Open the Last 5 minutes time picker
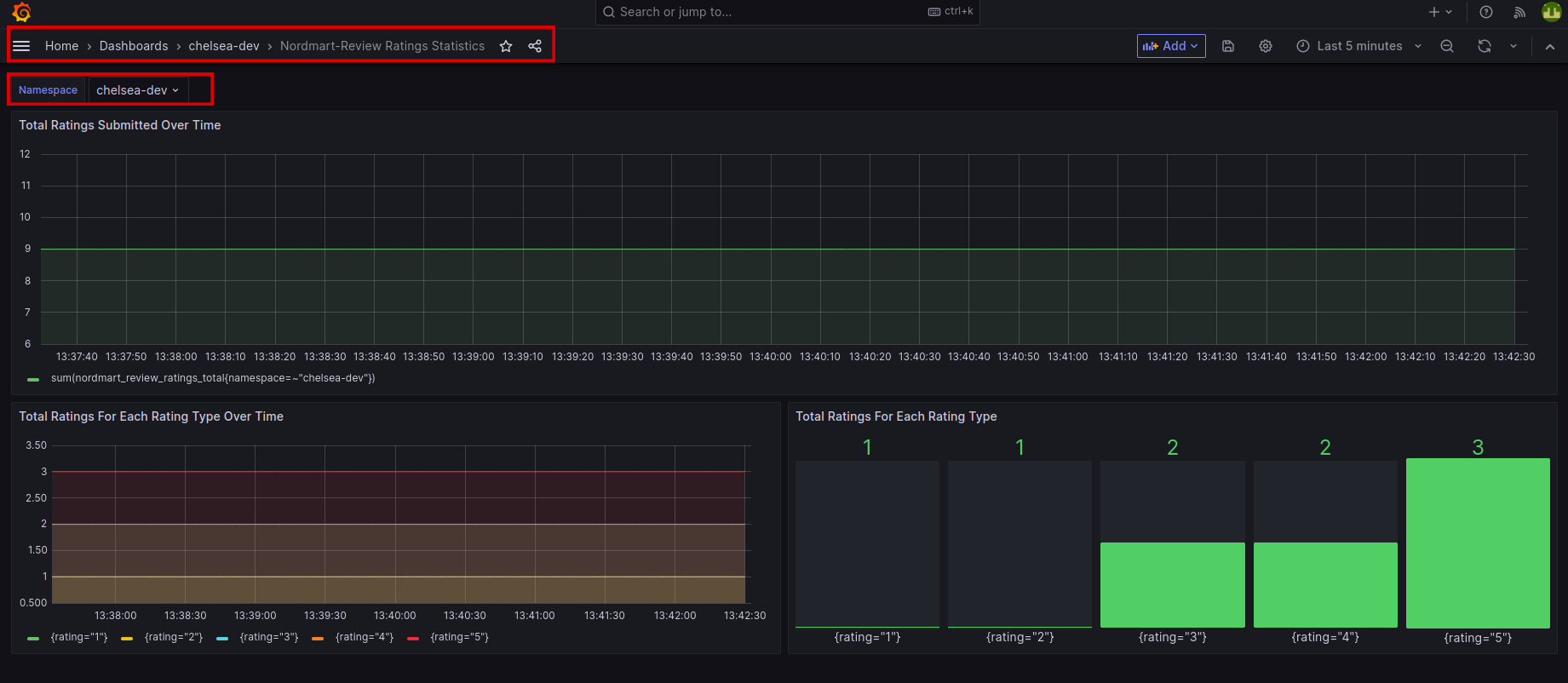This screenshot has height=683, width=1568. 1358,46
